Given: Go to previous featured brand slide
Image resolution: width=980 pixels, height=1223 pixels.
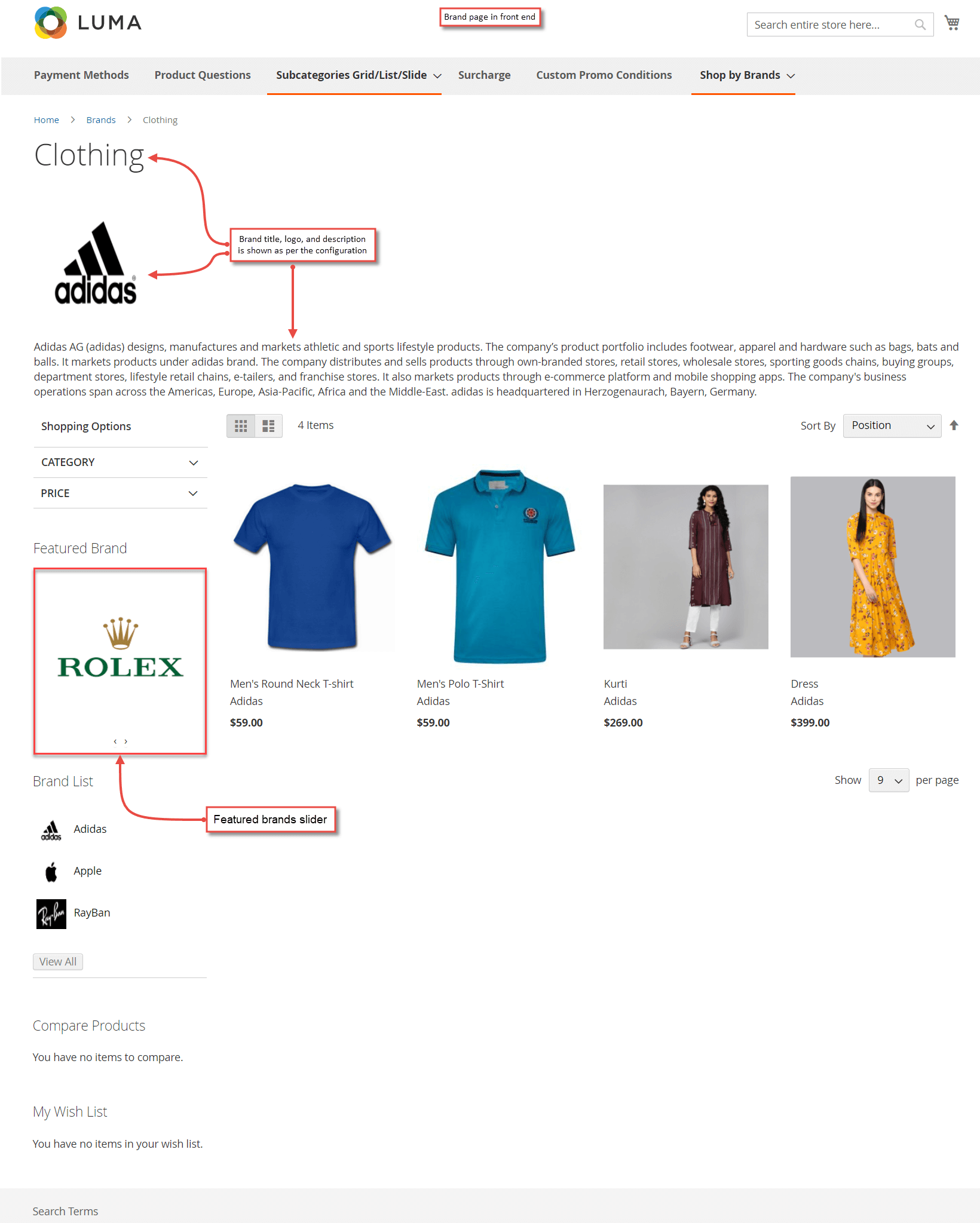Looking at the screenshot, I should tap(115, 741).
